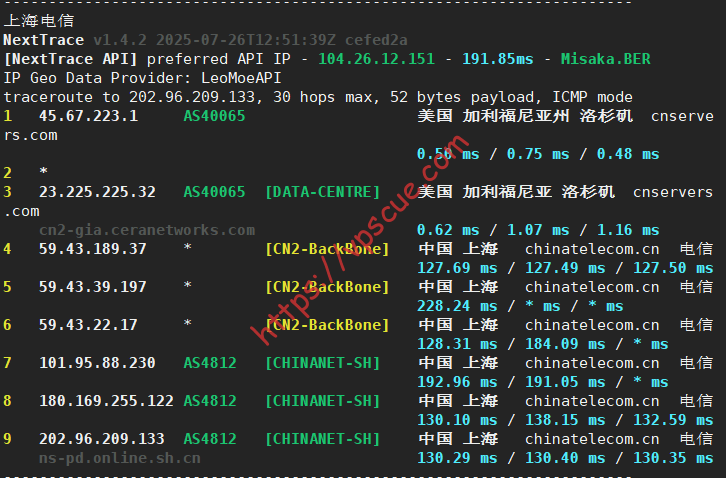This screenshot has height=478, width=726.
Task: Click hop 7 IP address 101.95.88.230
Action: [97, 363]
